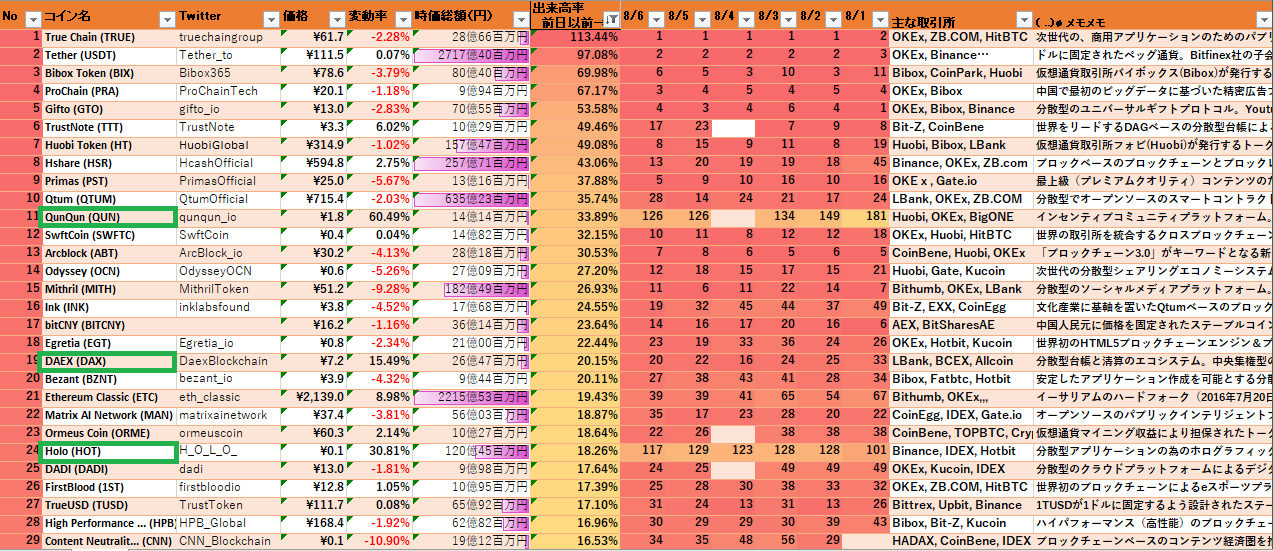Open the No column filter dropdown
The height and width of the screenshot is (551, 1273).
pos(32,19)
